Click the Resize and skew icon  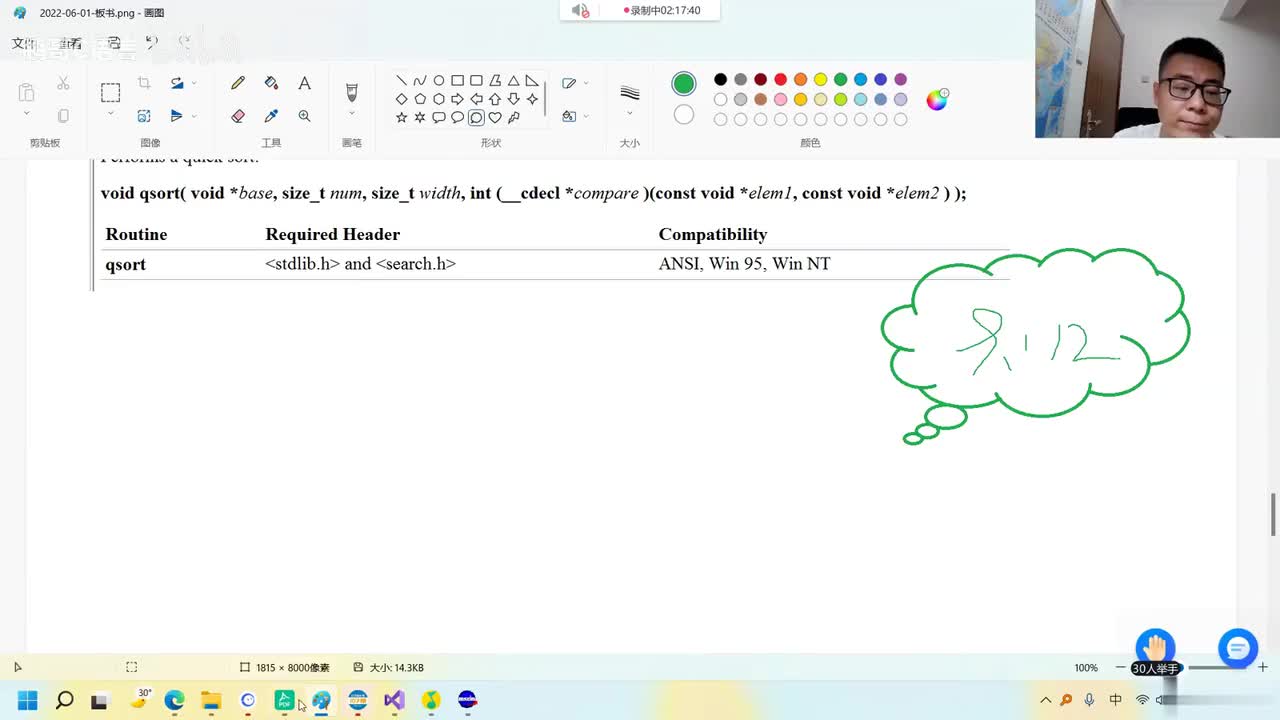coord(144,116)
